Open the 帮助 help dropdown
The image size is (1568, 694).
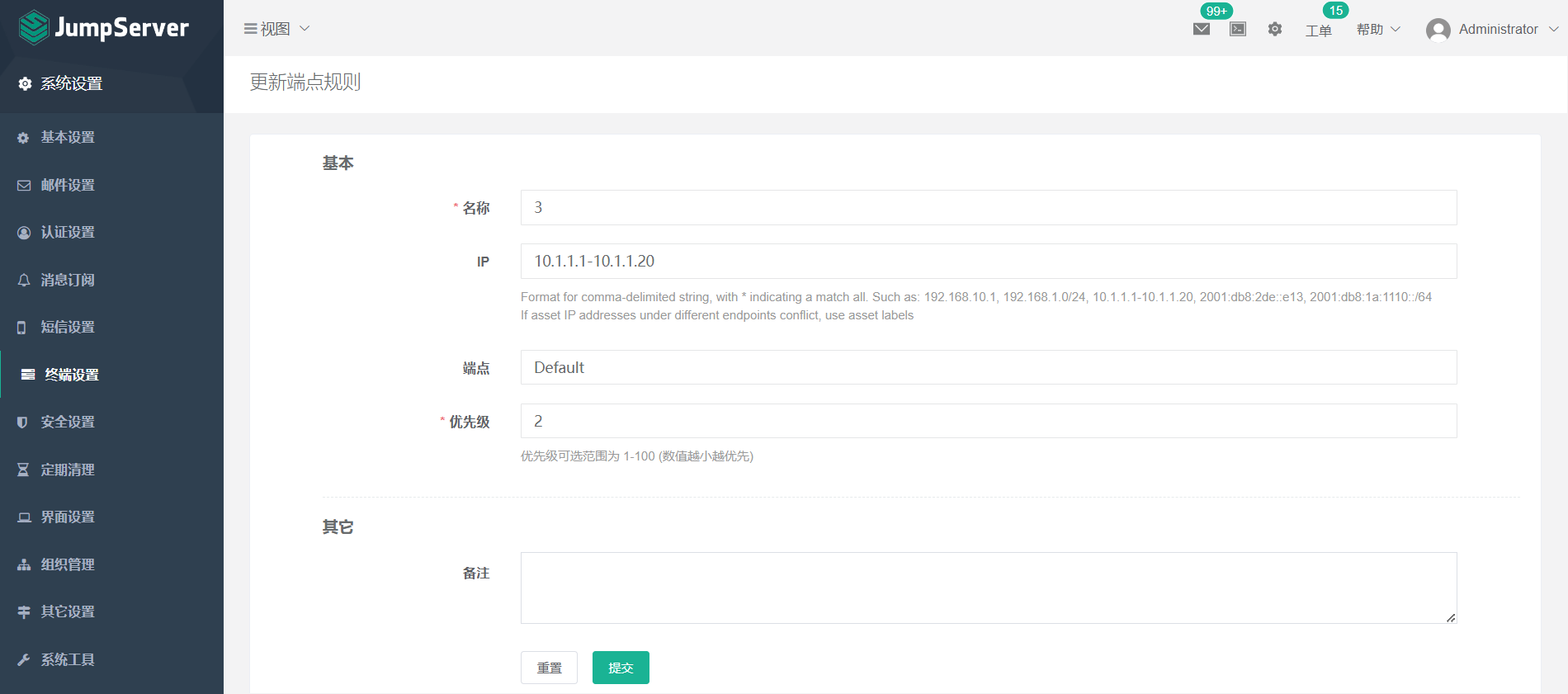(x=1378, y=30)
